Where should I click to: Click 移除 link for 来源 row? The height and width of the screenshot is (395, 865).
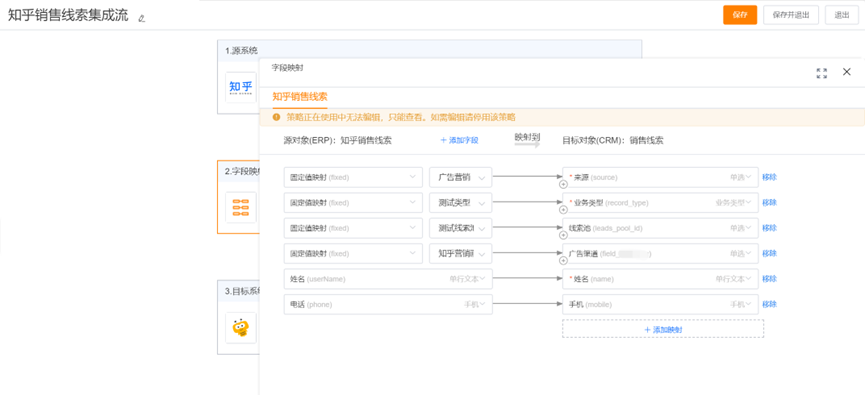770,177
